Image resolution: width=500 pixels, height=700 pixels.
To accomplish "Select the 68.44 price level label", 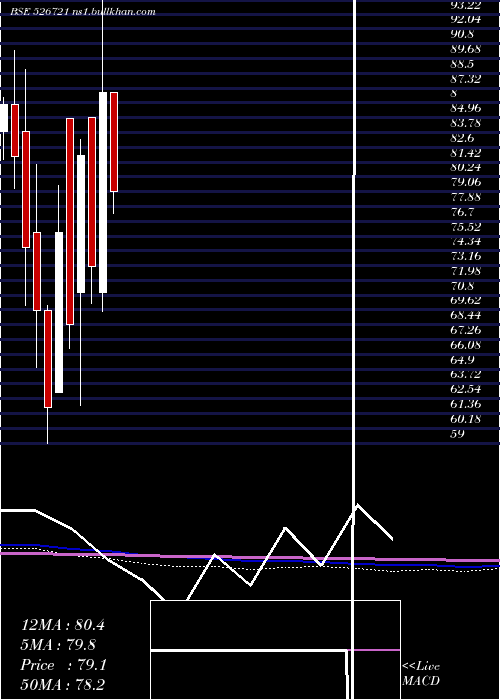I will tap(466, 315).
